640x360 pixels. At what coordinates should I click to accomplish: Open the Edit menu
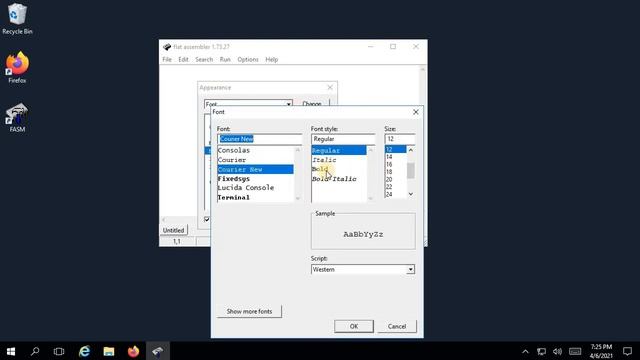(183, 60)
